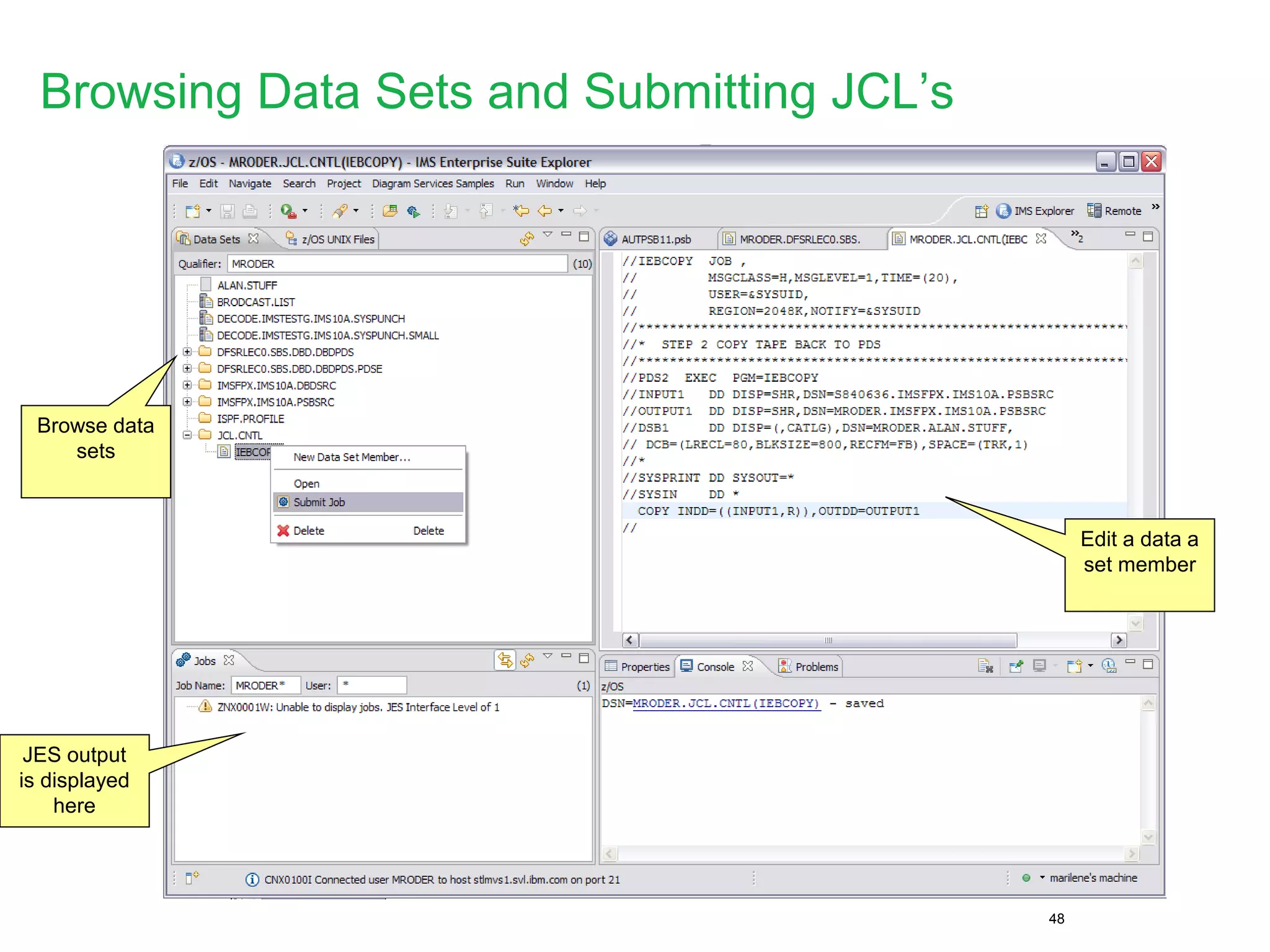This screenshot has height=952, width=1270.
Task: Maximize the Console view panel
Action: (x=1148, y=664)
